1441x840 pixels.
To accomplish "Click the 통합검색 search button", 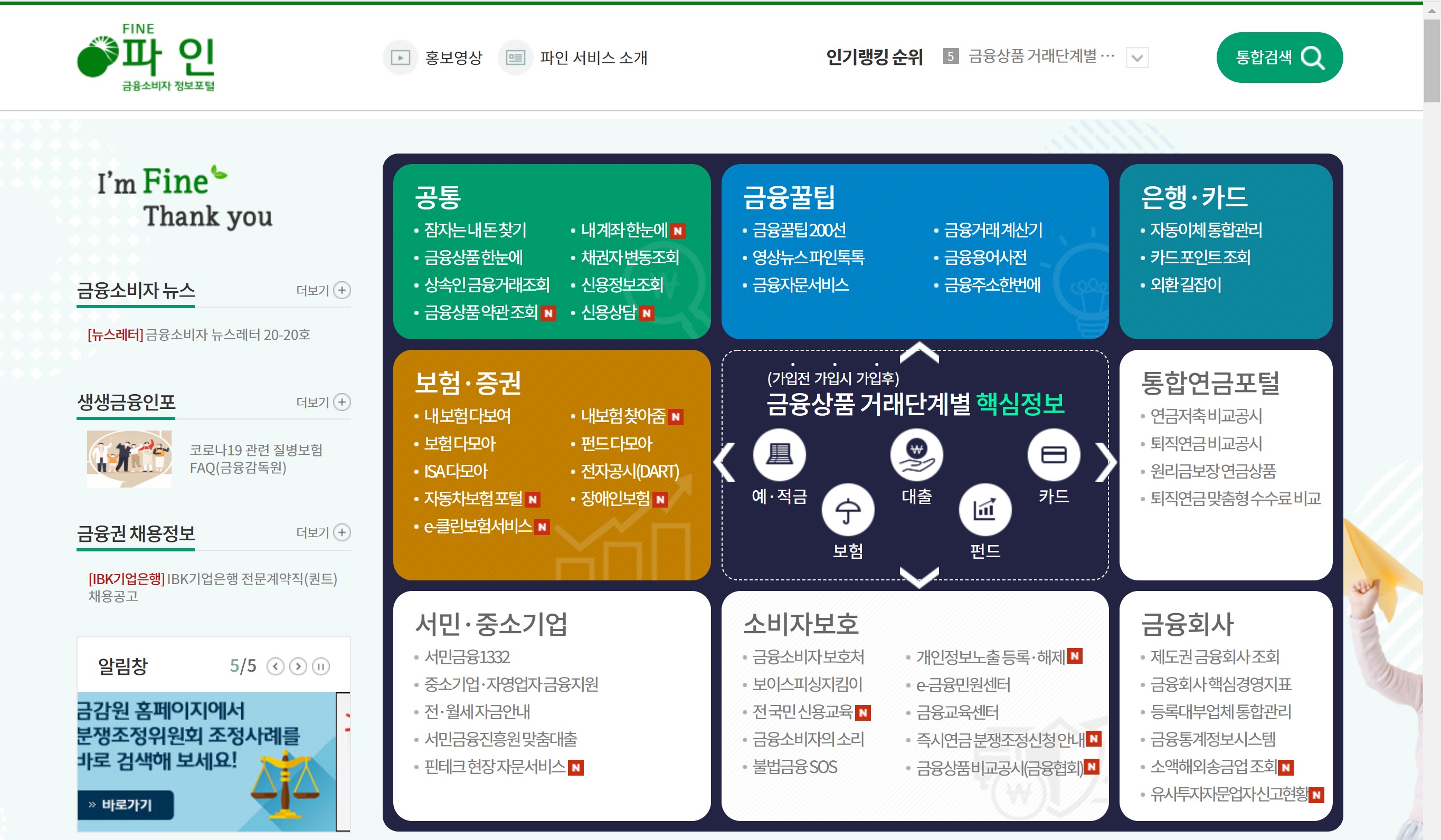I will [1278, 58].
